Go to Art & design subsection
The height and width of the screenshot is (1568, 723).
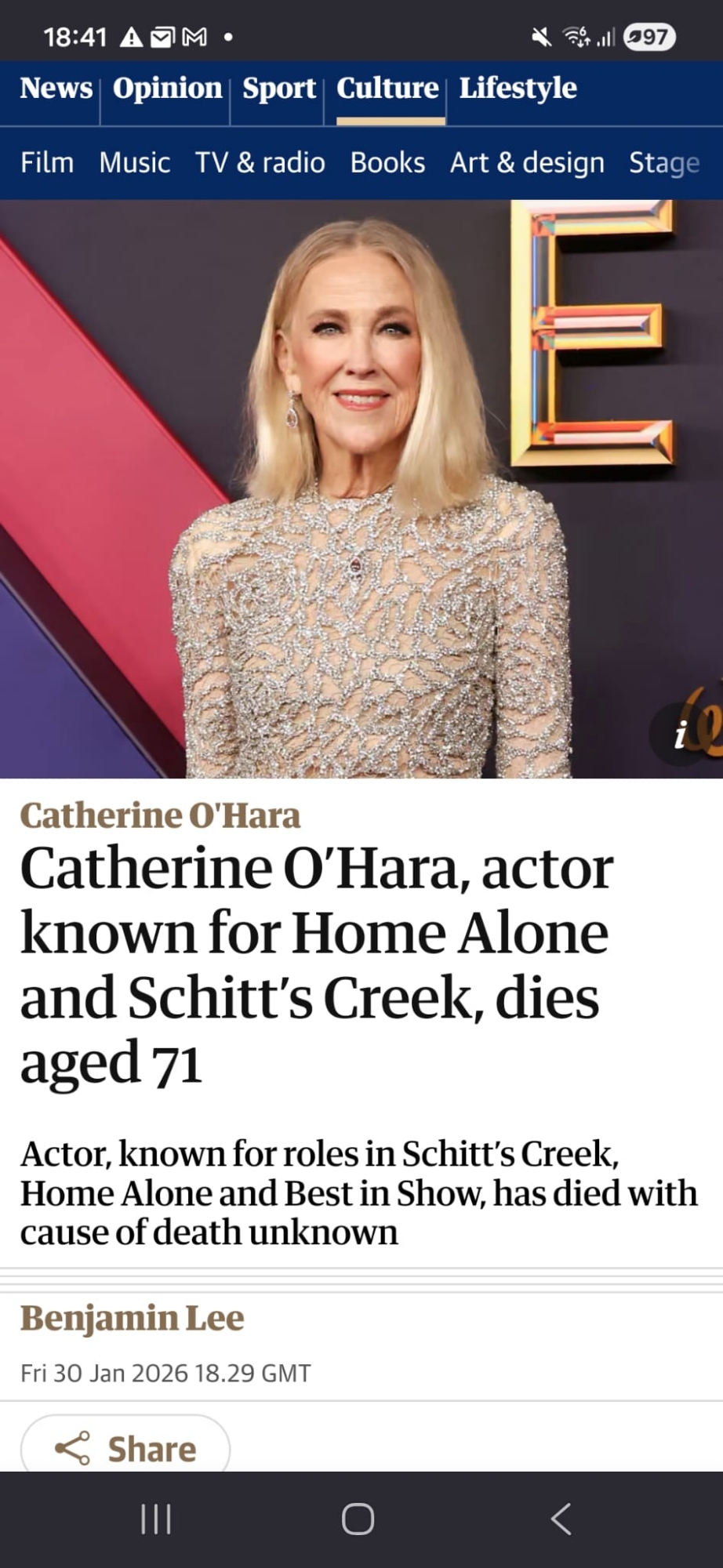pos(527,162)
